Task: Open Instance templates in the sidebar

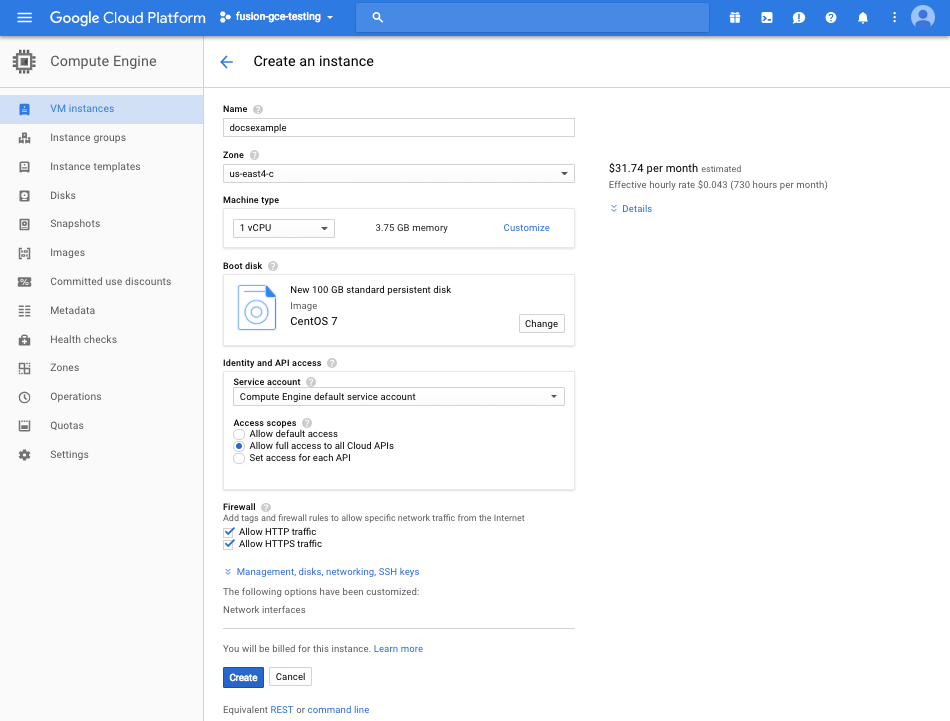Action: click(95, 167)
